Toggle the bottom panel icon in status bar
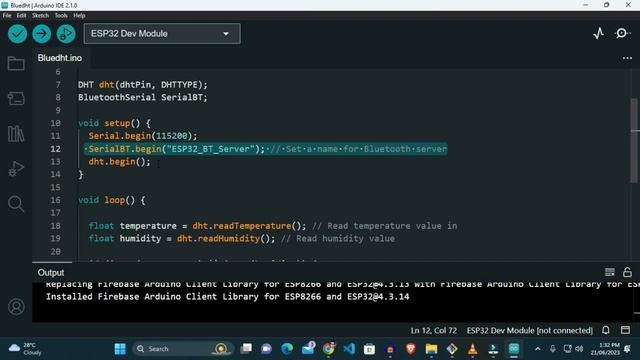 [x=625, y=330]
